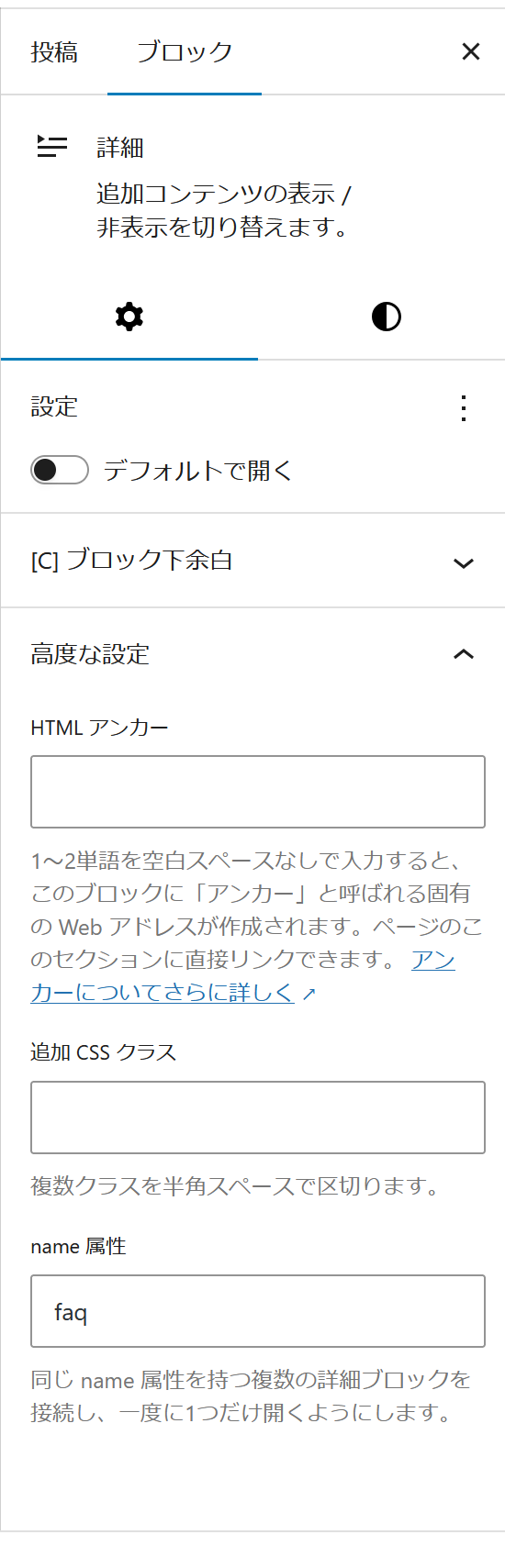This screenshot has height=1568, width=505.
Task: Click the デフォルトで開く label text
Action: click(197, 471)
